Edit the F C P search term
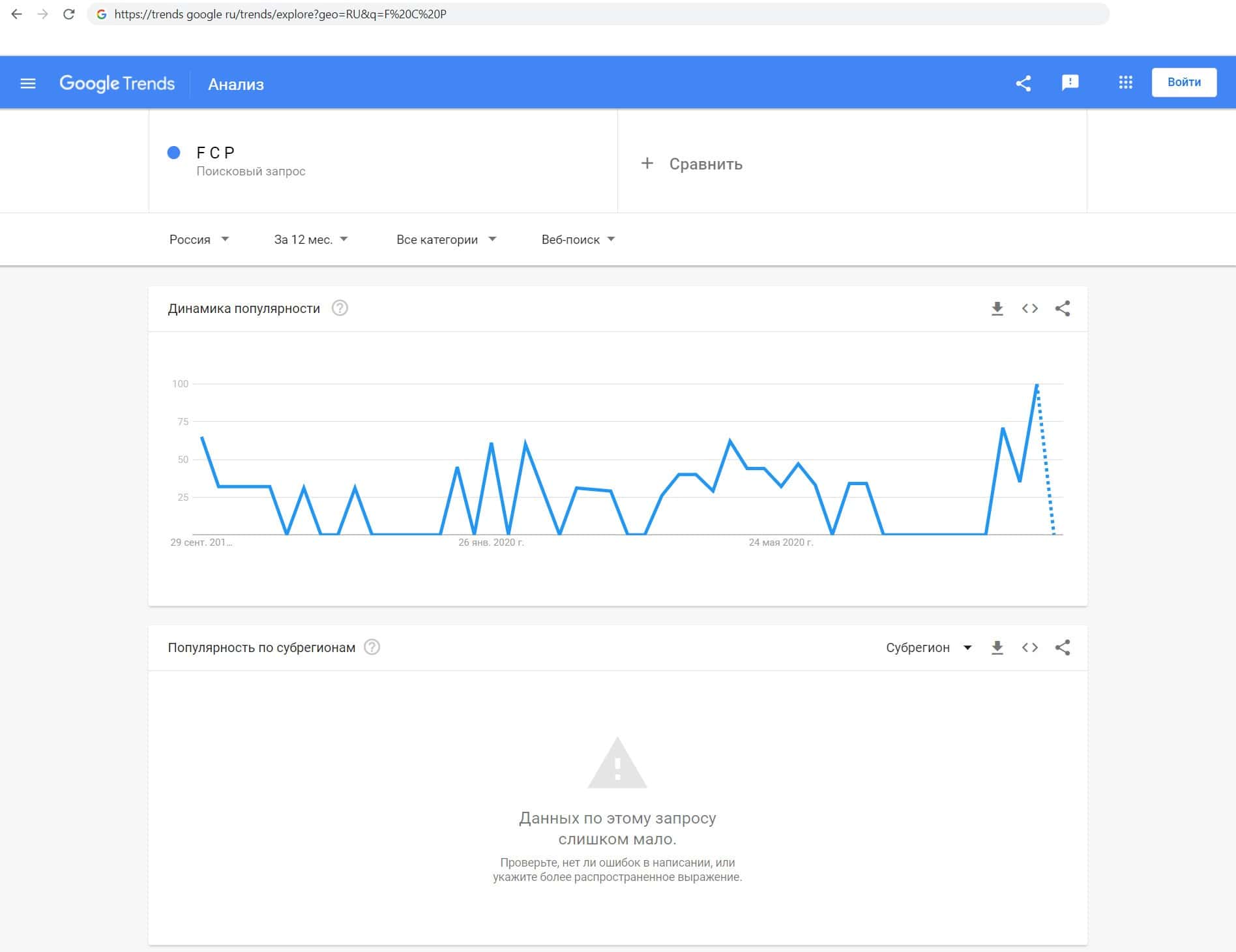Image resolution: width=1236 pixels, height=952 pixels. [216, 153]
